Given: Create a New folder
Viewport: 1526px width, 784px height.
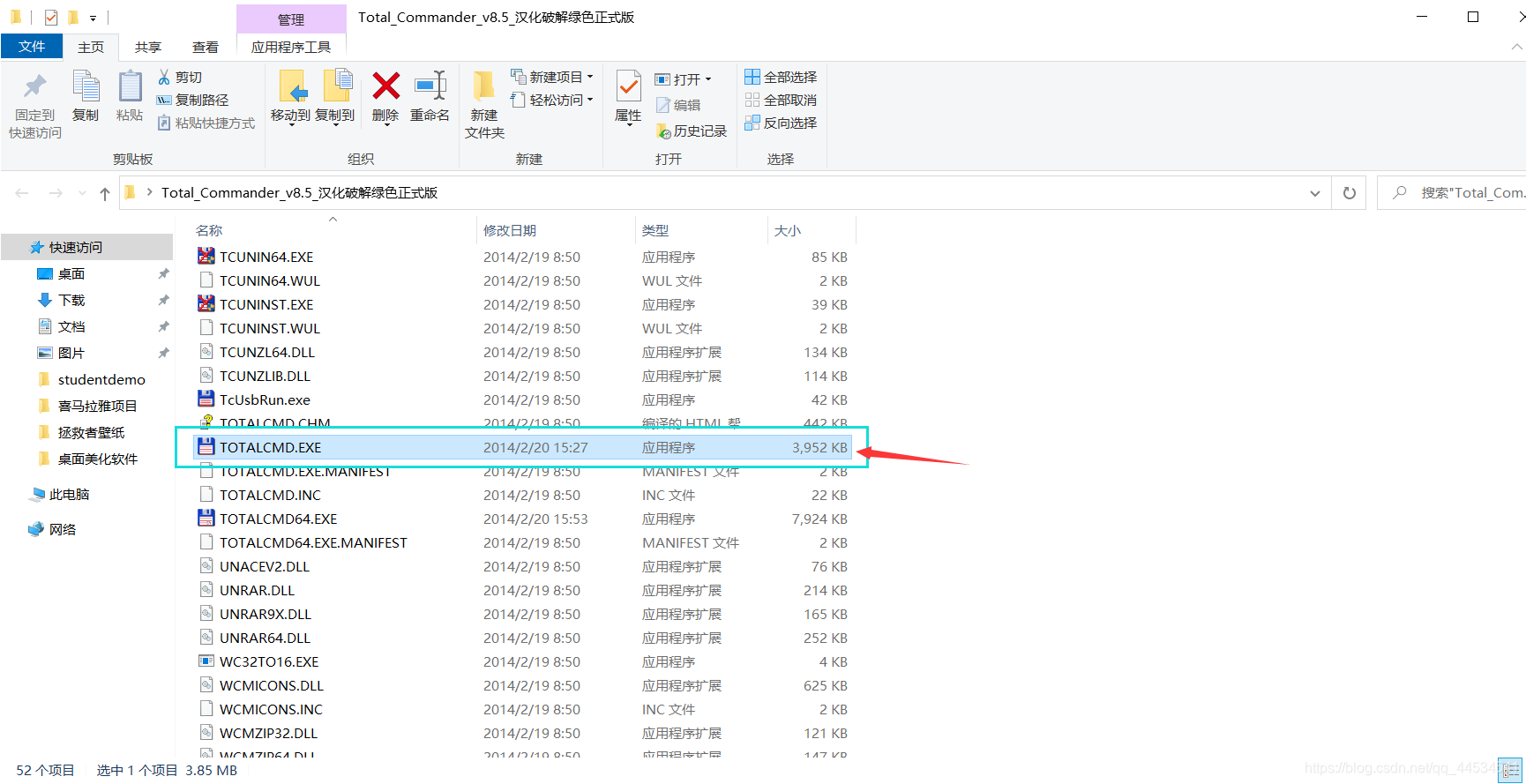Looking at the screenshot, I should [x=484, y=106].
